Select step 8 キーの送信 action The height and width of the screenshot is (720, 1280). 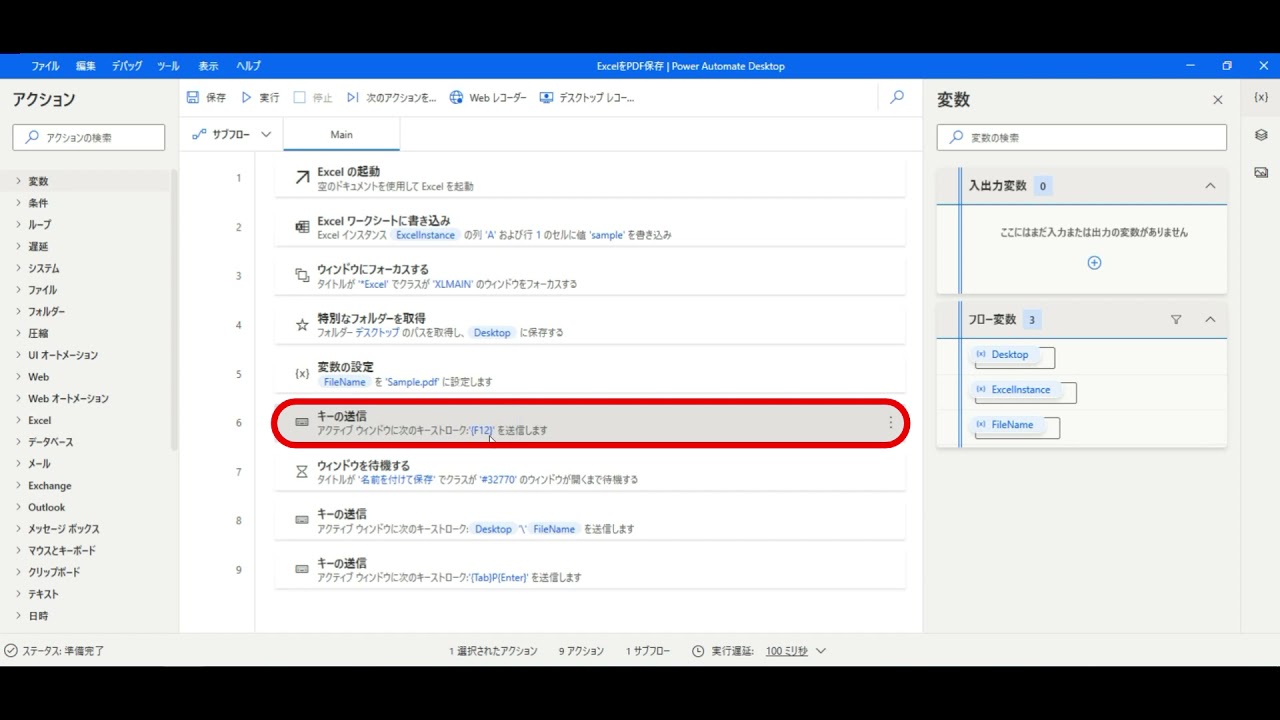point(590,521)
